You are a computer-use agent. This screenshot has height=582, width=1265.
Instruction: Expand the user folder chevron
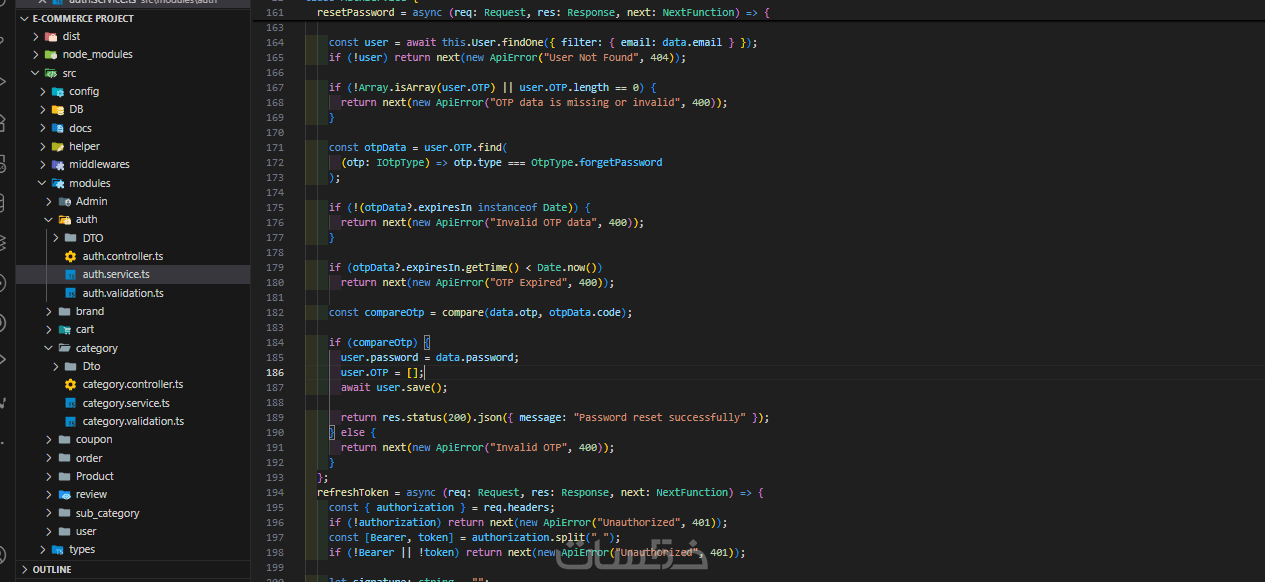coord(50,531)
